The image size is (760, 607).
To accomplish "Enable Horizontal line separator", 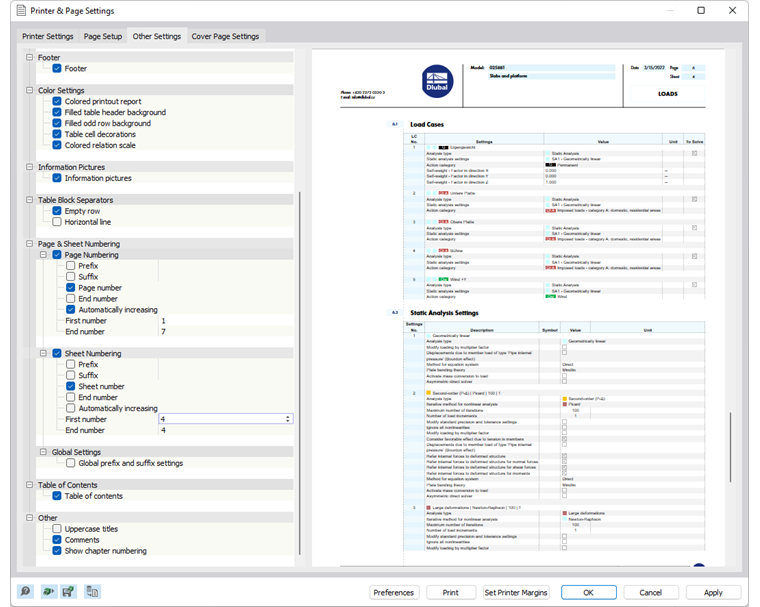I will pos(57,222).
